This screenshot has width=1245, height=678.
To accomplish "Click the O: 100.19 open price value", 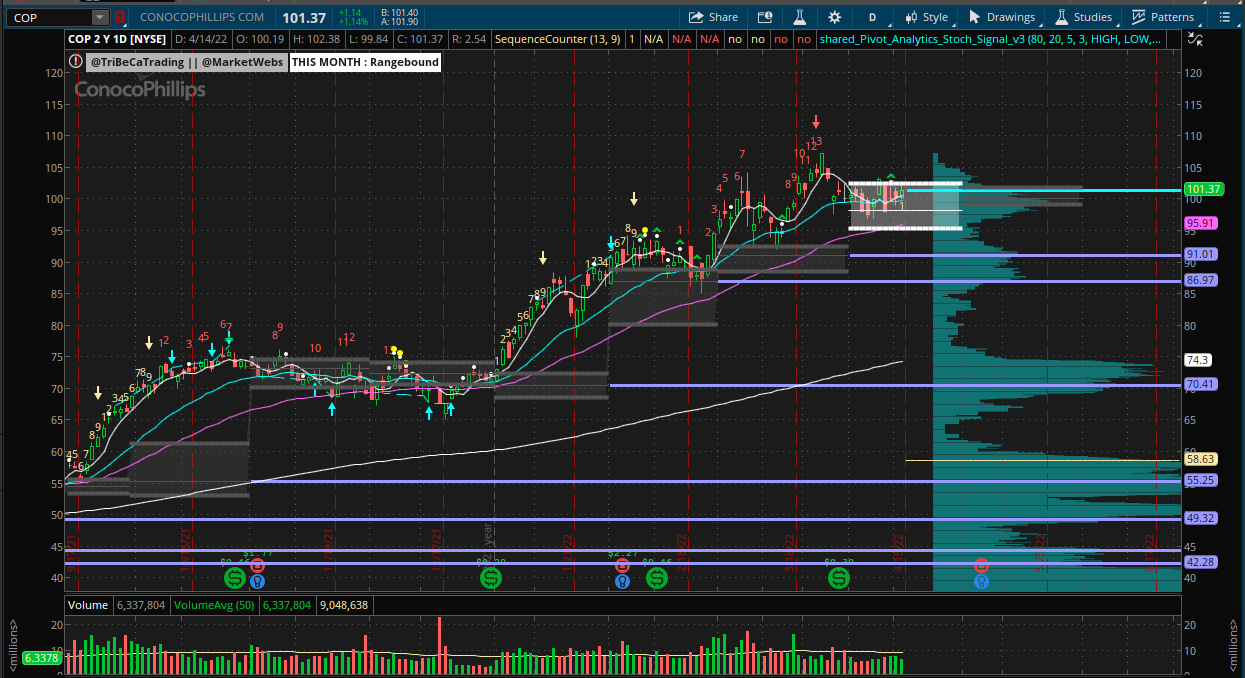I will [260, 39].
